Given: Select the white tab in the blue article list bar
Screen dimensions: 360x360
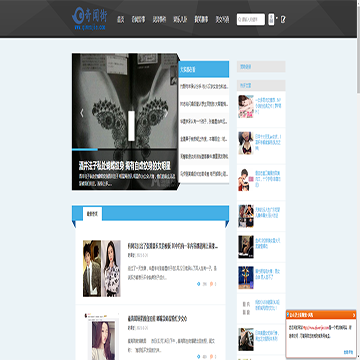Looking at the screenshot, I should pos(92,214).
